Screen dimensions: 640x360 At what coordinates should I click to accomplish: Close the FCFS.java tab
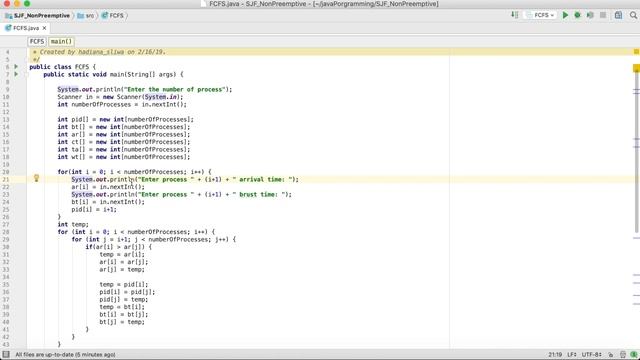click(x=44, y=28)
